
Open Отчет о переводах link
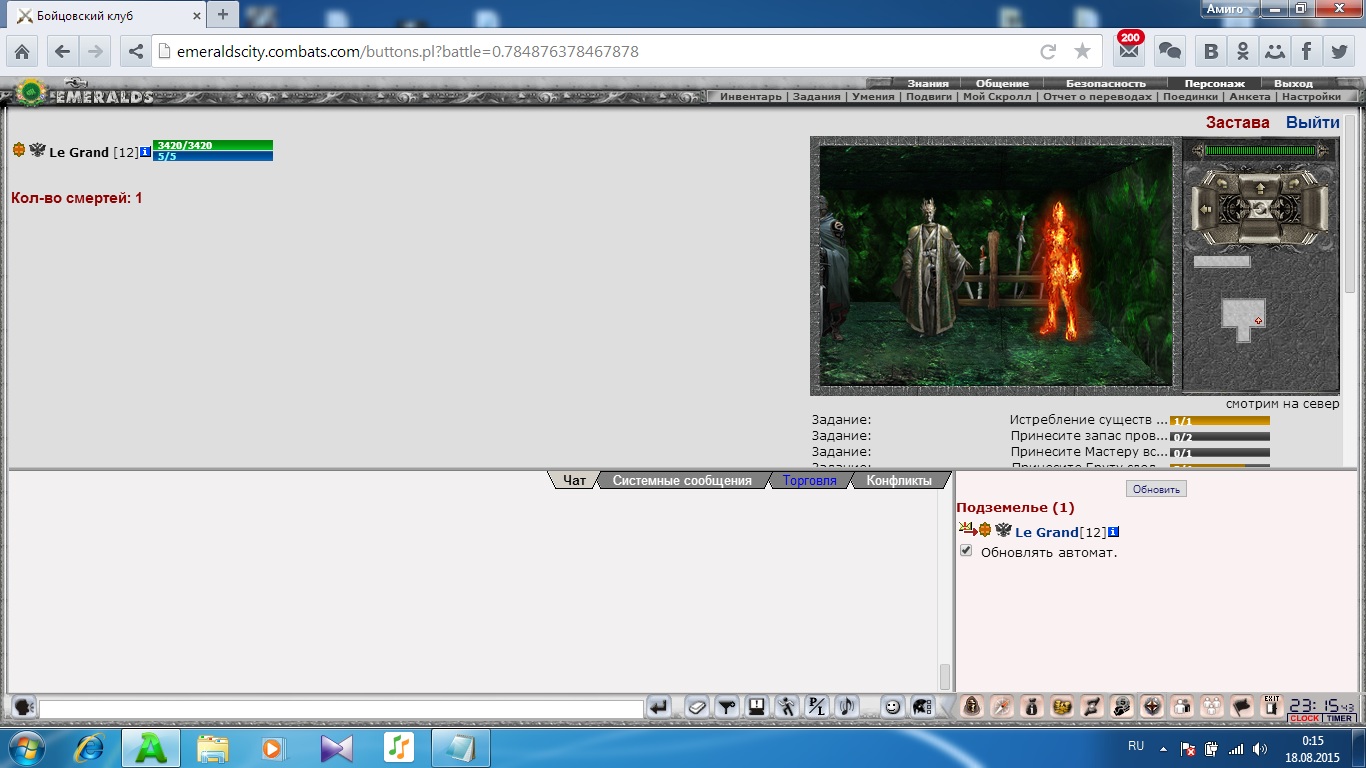pos(1099,97)
